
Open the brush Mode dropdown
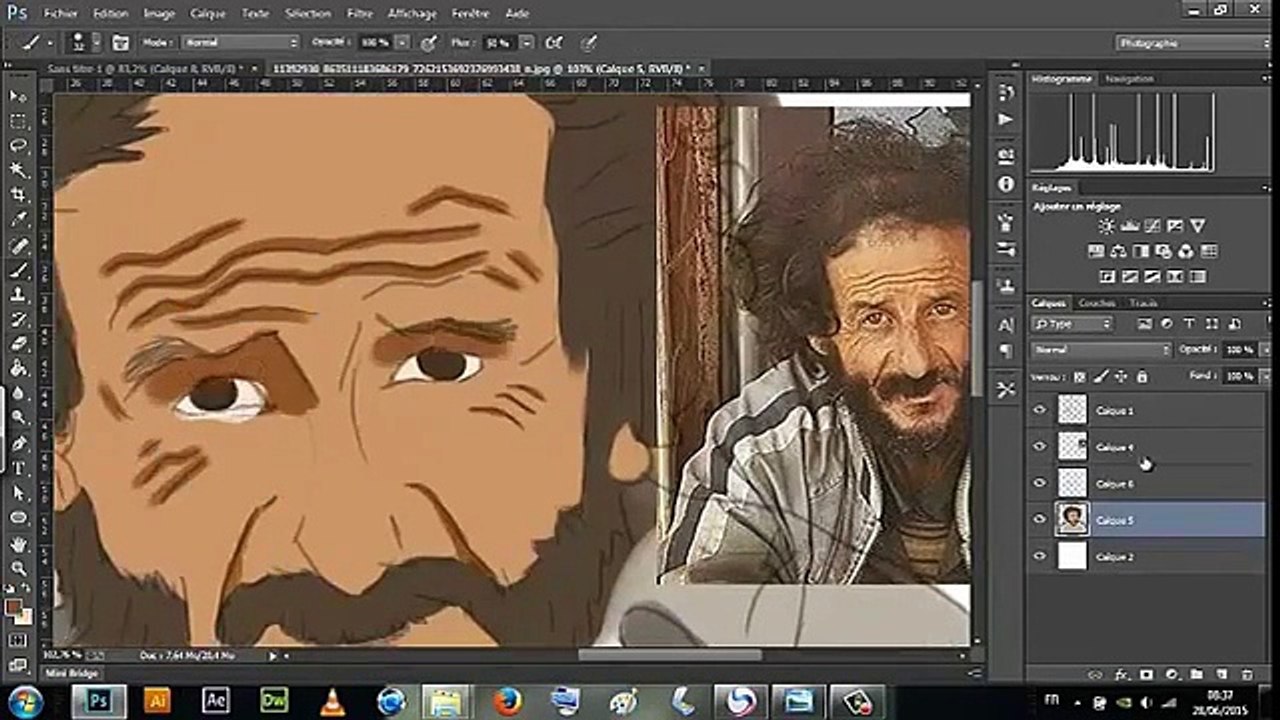[x=238, y=43]
